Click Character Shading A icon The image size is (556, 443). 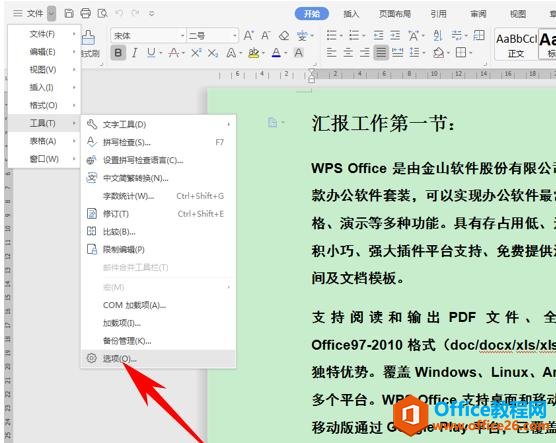pyautogui.click(x=299, y=53)
